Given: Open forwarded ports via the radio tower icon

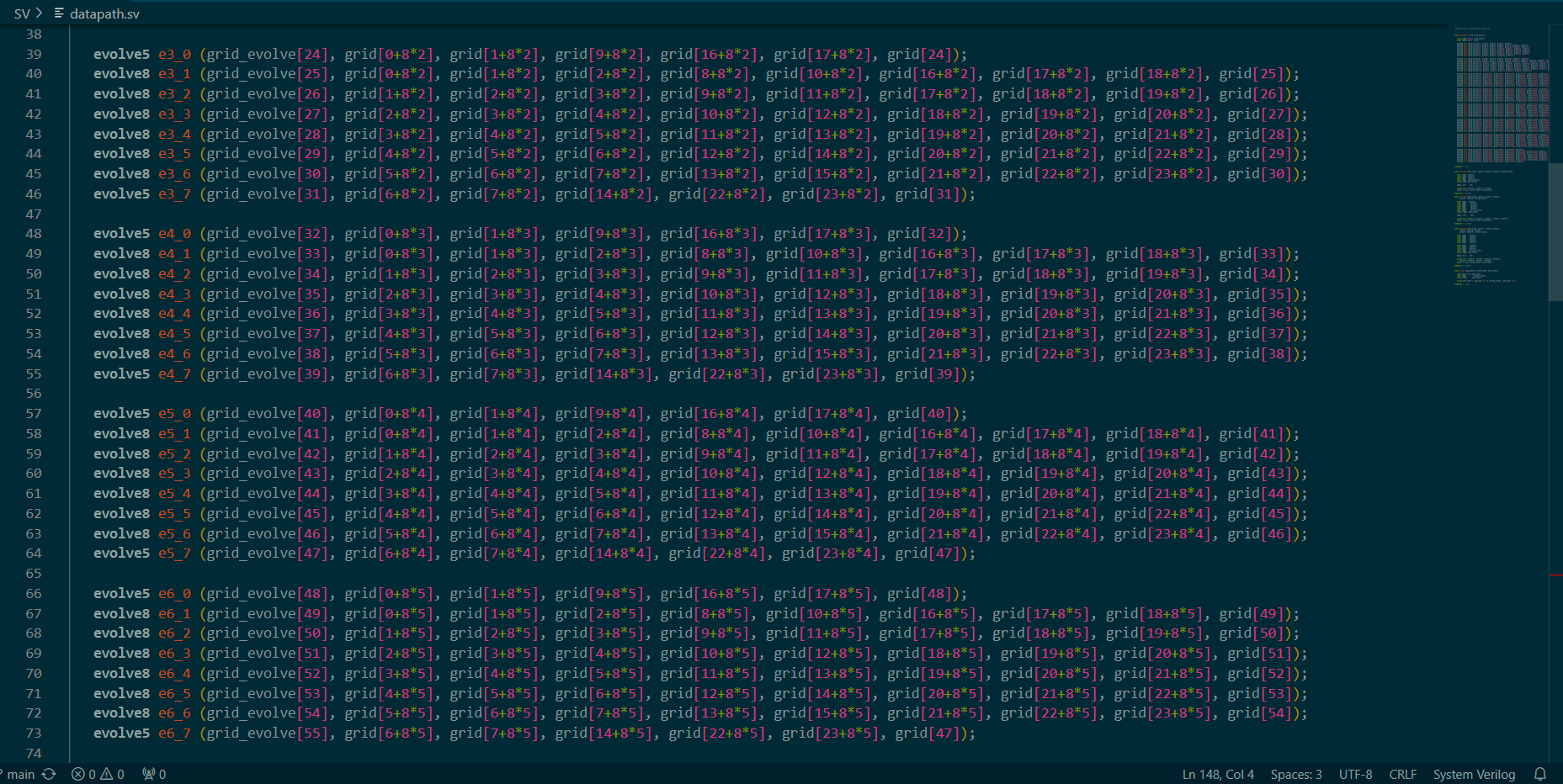Looking at the screenshot, I should (x=147, y=774).
